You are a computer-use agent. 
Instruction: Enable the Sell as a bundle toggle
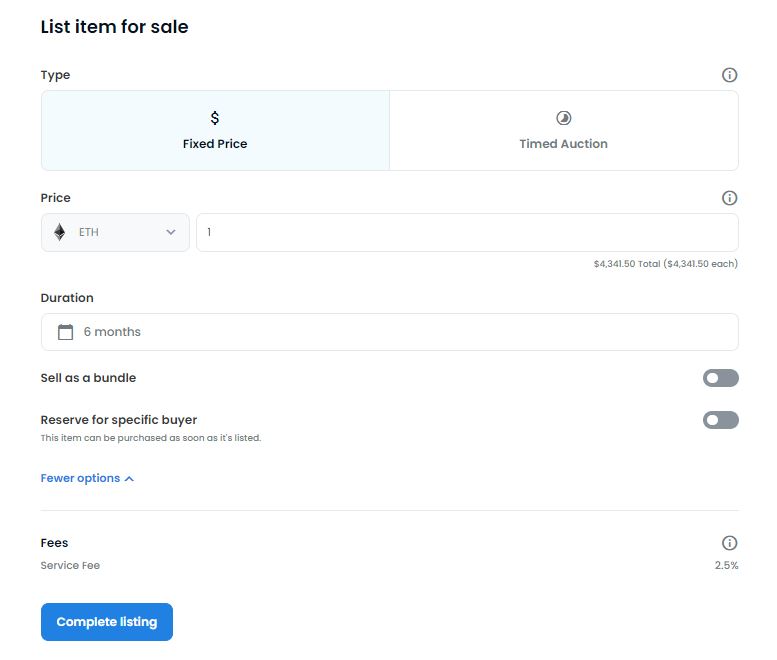click(721, 378)
